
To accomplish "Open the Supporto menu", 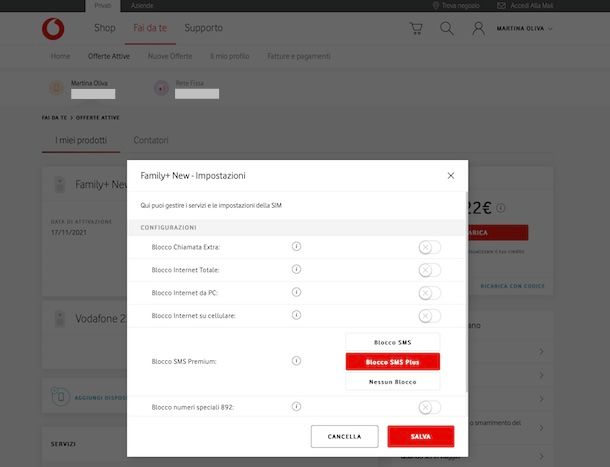I will click(x=203, y=28).
